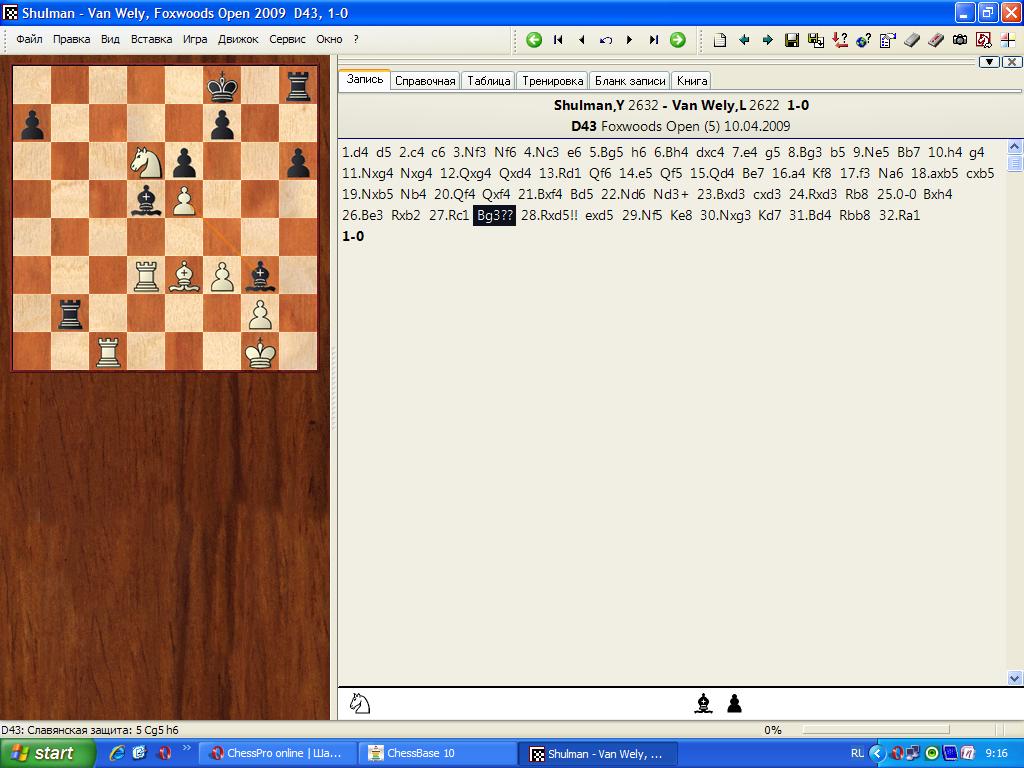Click the notation scrollbar down arrow
Image resolution: width=1024 pixels, height=768 pixels.
1015,678
